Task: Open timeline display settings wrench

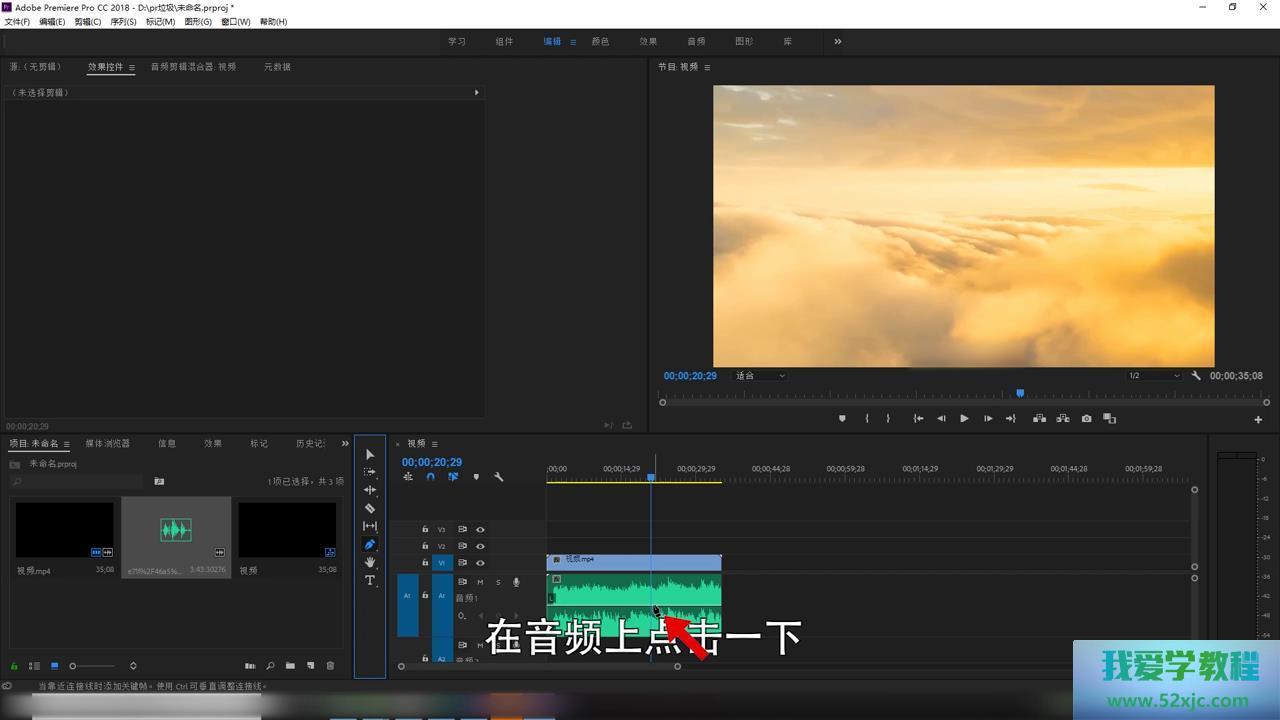Action: click(x=499, y=477)
